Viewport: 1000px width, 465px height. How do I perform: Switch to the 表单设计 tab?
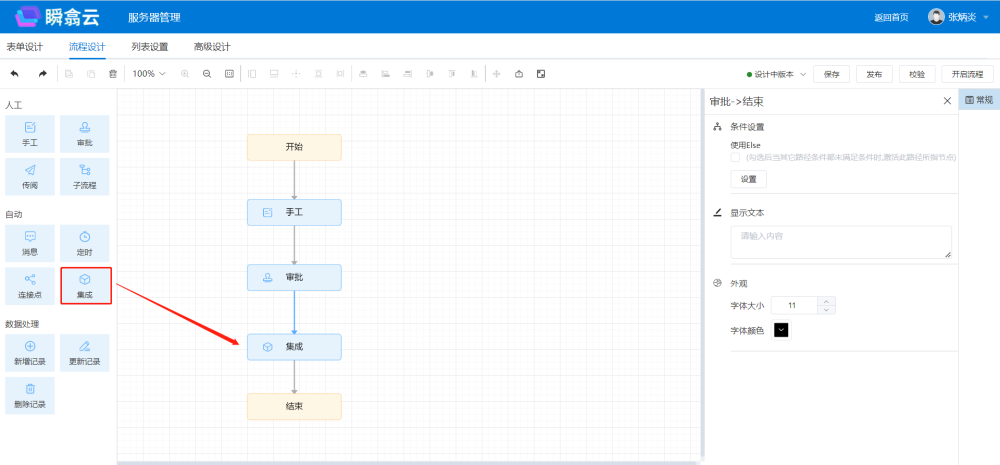[x=25, y=47]
